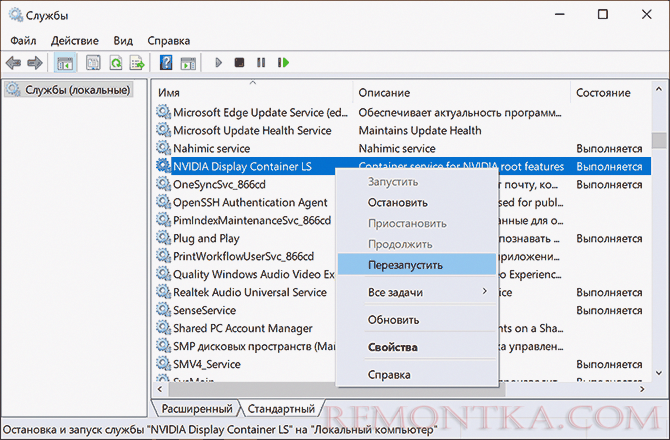Switch to the Расширенный tab
The image size is (670, 440).
pyautogui.click(x=197, y=408)
